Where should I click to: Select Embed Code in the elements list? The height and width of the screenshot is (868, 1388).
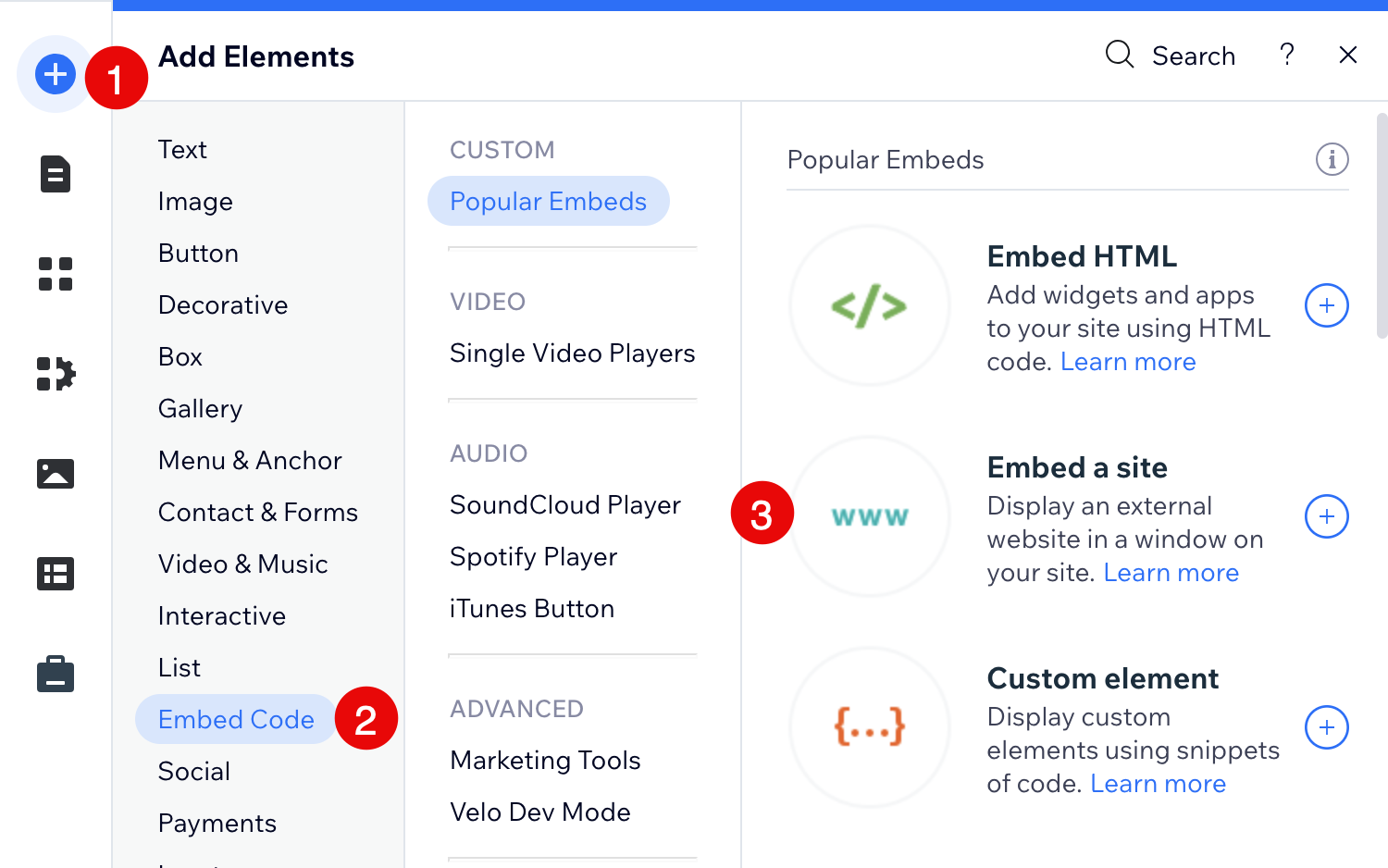[x=236, y=719]
